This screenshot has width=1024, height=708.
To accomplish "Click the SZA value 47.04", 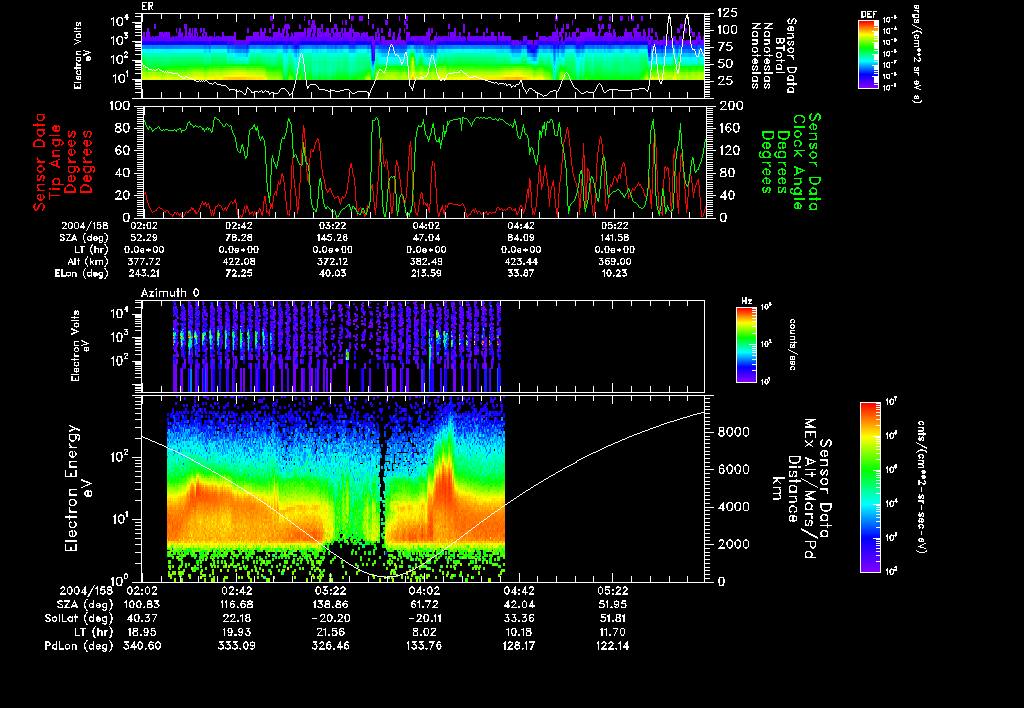I will click(426, 238).
